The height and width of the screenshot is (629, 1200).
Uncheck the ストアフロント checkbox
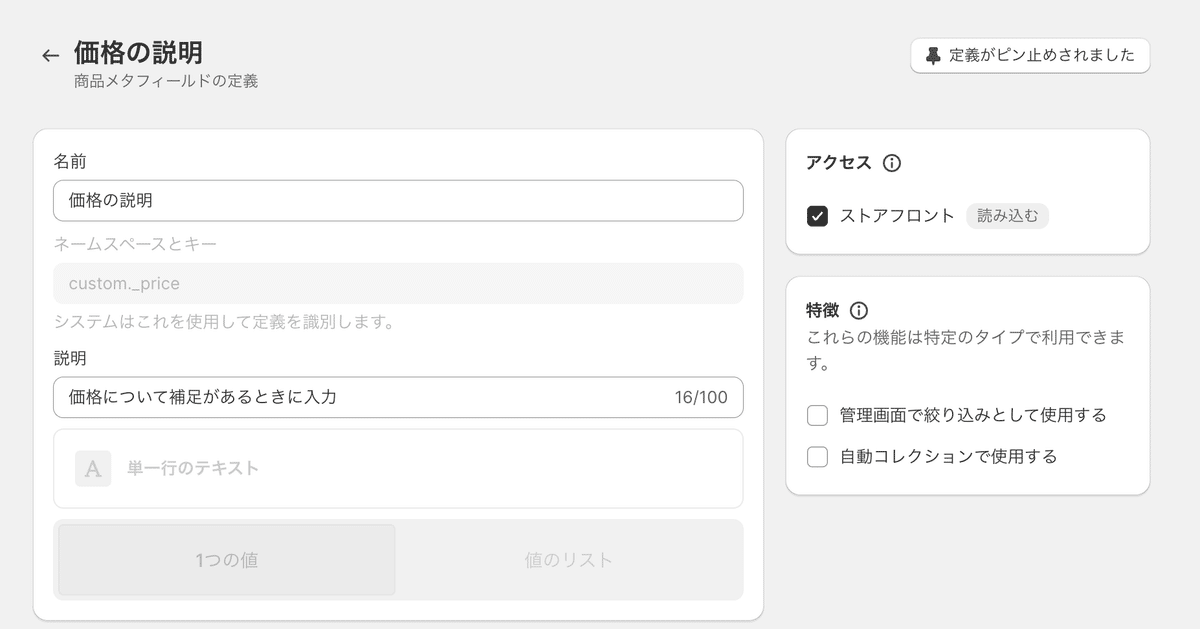[x=817, y=216]
